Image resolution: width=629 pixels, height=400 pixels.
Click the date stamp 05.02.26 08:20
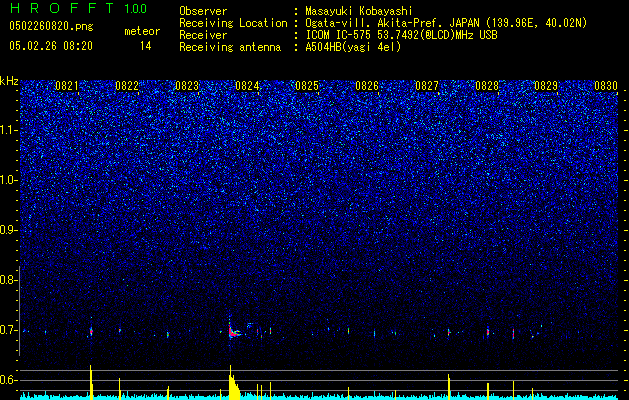51,46
